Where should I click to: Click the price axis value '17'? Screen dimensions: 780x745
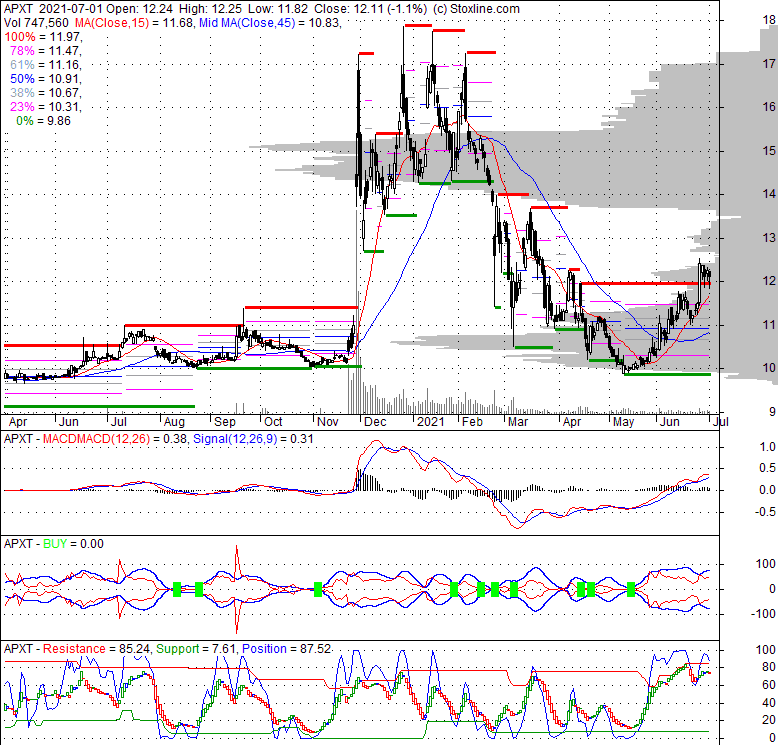pyautogui.click(x=770, y=64)
